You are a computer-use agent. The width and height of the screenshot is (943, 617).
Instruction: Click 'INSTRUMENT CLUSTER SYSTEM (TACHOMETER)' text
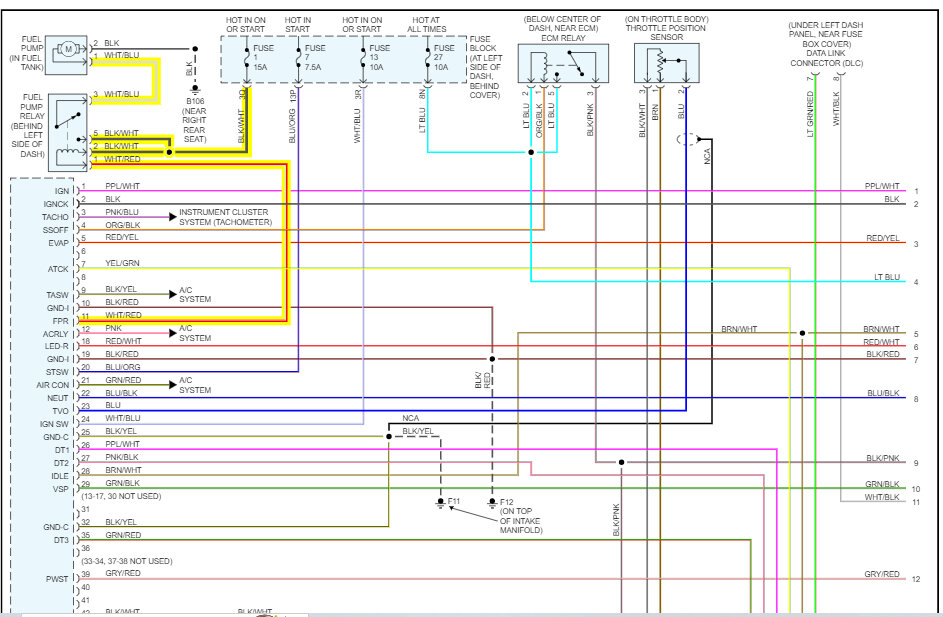226,217
